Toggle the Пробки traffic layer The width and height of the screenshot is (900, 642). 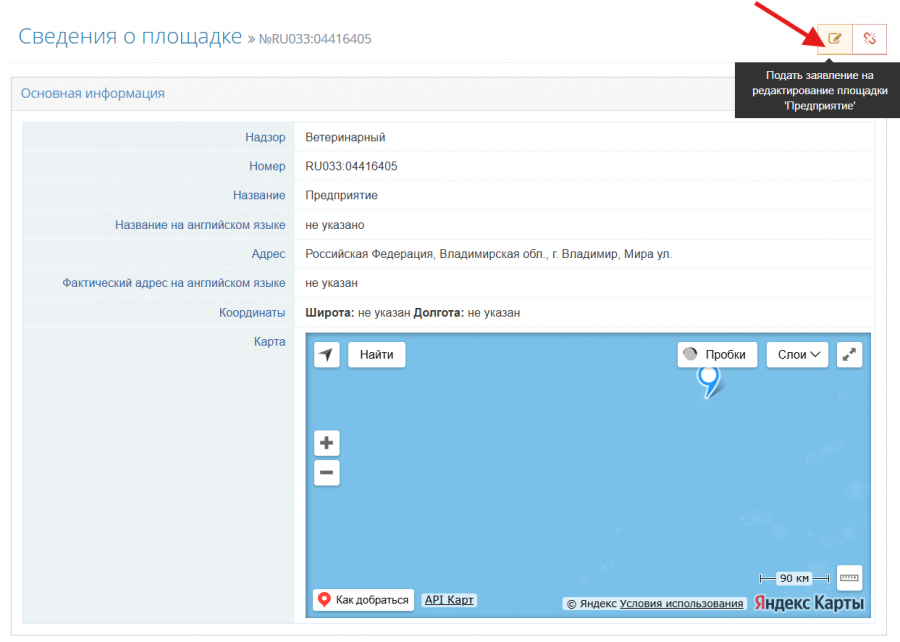(716, 354)
